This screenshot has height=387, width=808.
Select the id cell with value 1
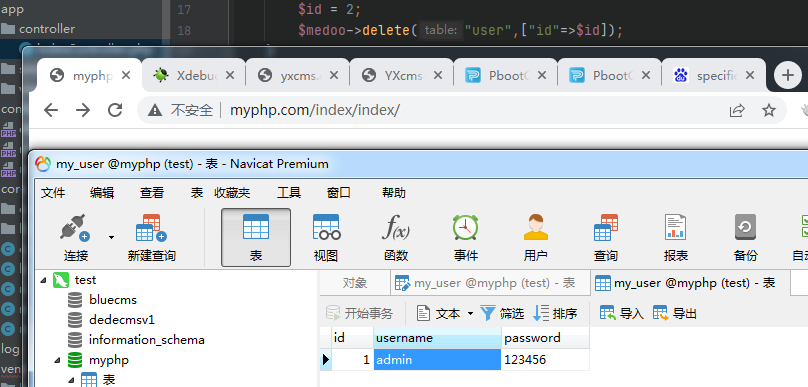point(352,359)
